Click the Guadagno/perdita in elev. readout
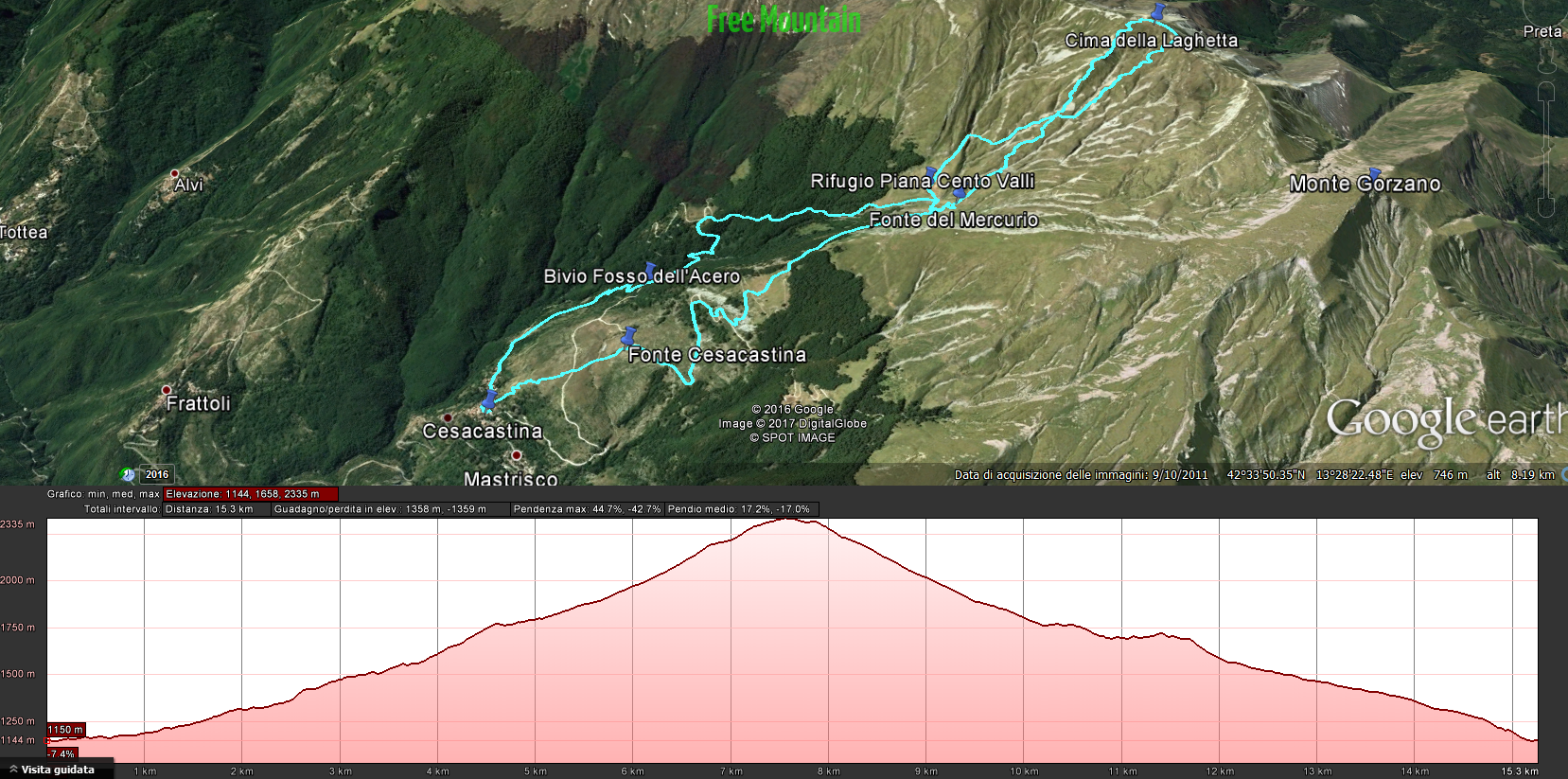The height and width of the screenshot is (779, 1568). pyautogui.click(x=390, y=509)
